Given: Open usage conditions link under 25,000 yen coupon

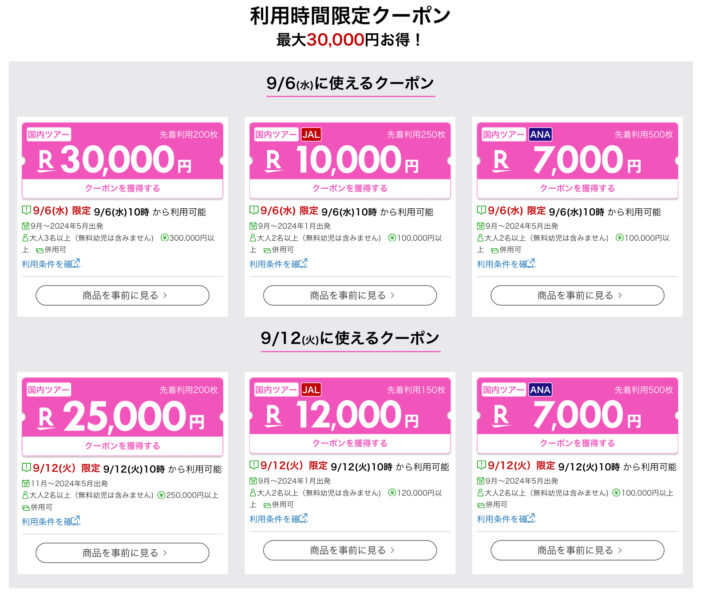Looking at the screenshot, I should click(51, 521).
